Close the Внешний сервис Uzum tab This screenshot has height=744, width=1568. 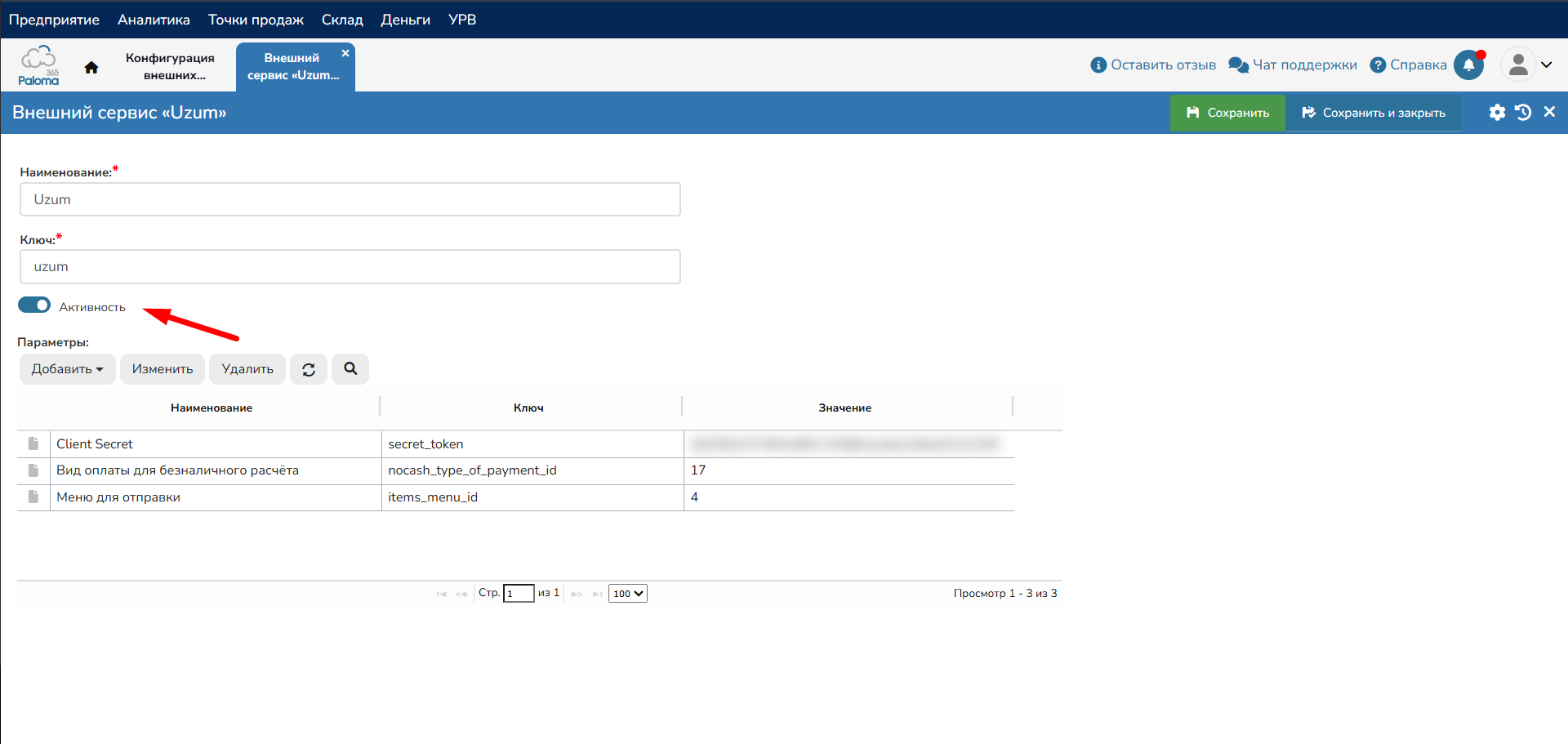(x=345, y=53)
